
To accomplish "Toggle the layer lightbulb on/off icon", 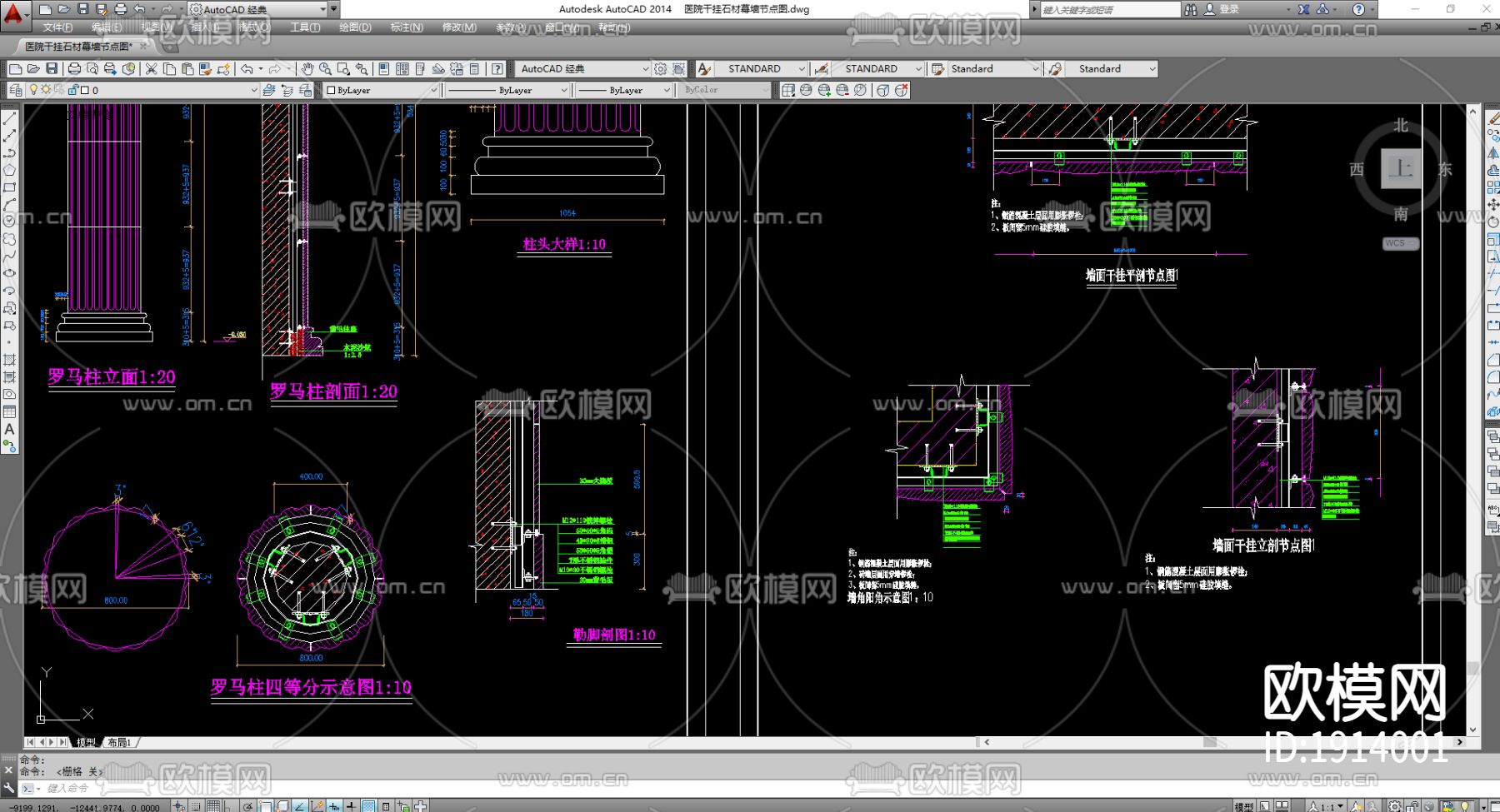I will (x=33, y=90).
